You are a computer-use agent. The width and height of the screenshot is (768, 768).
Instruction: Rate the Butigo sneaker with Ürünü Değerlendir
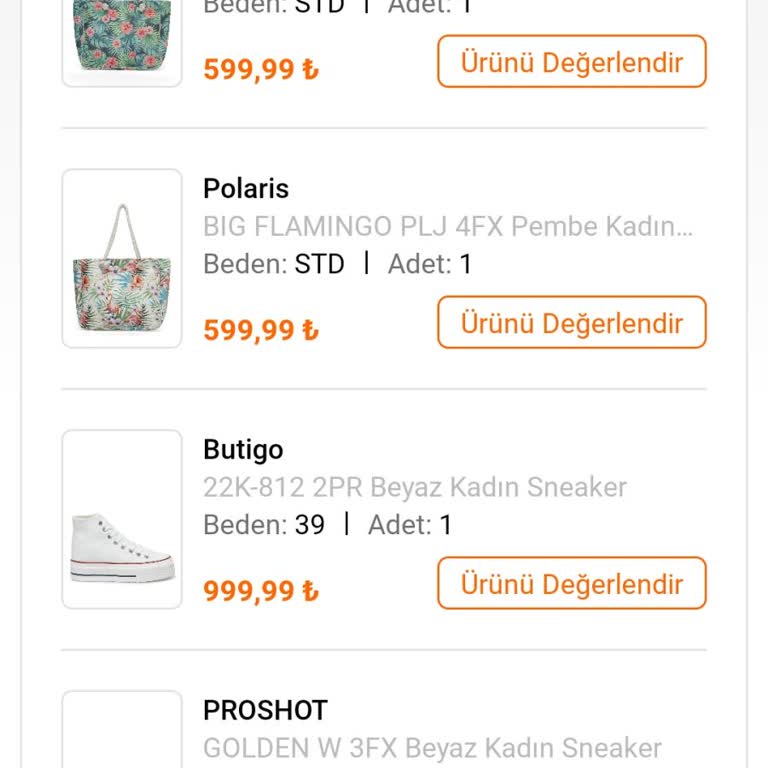[571, 584]
